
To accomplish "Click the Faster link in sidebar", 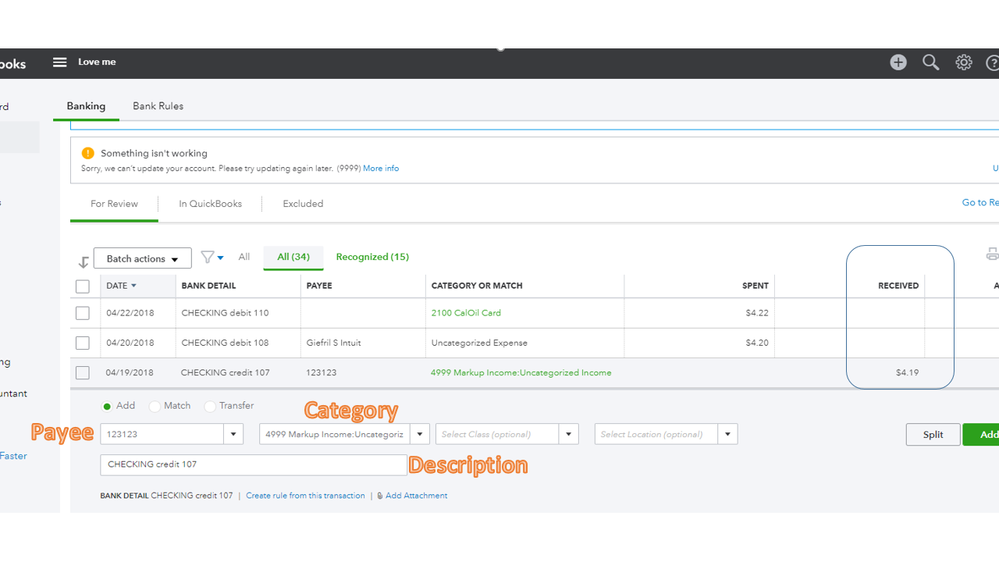I will click(x=13, y=456).
